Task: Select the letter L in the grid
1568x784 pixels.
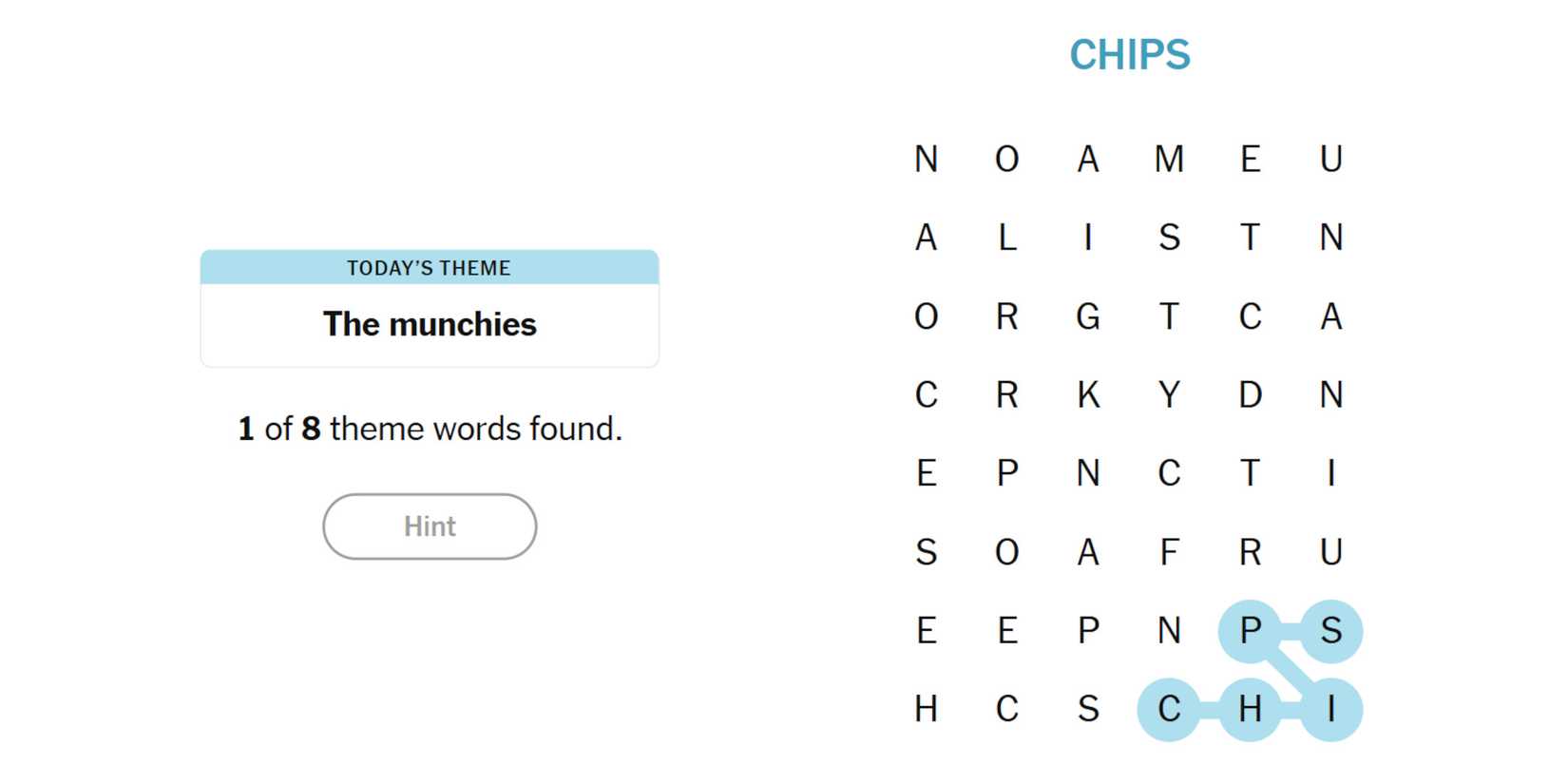Action: click(x=1007, y=238)
